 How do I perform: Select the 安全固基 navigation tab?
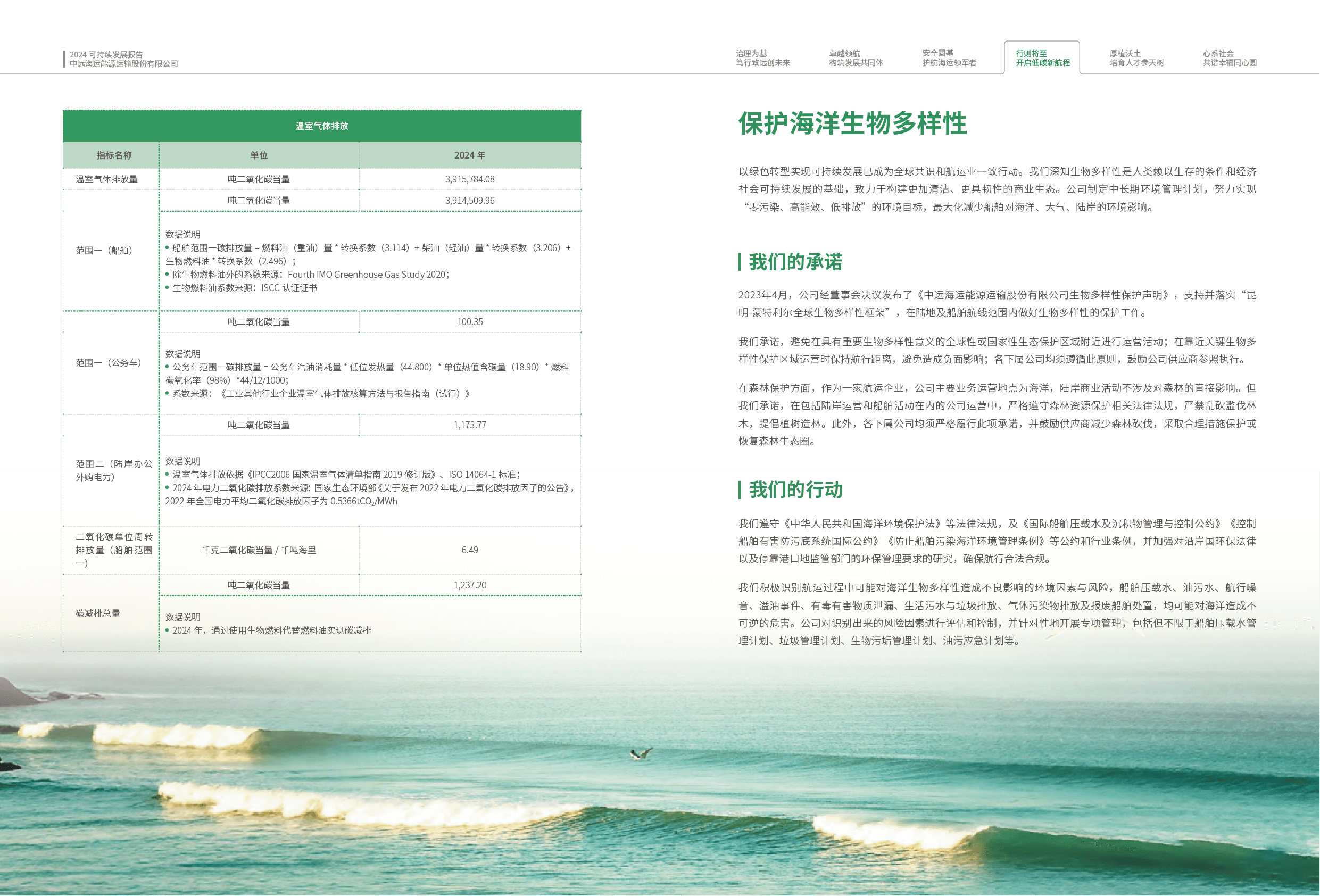tap(949, 58)
